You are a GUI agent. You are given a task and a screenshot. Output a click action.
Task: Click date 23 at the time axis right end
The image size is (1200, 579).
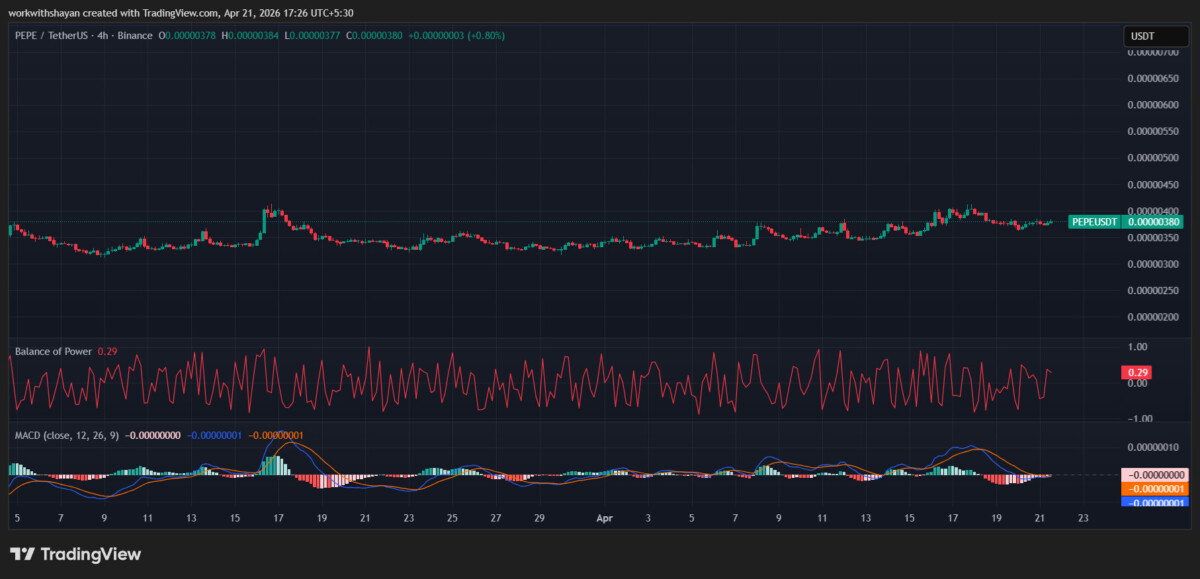(1083, 519)
